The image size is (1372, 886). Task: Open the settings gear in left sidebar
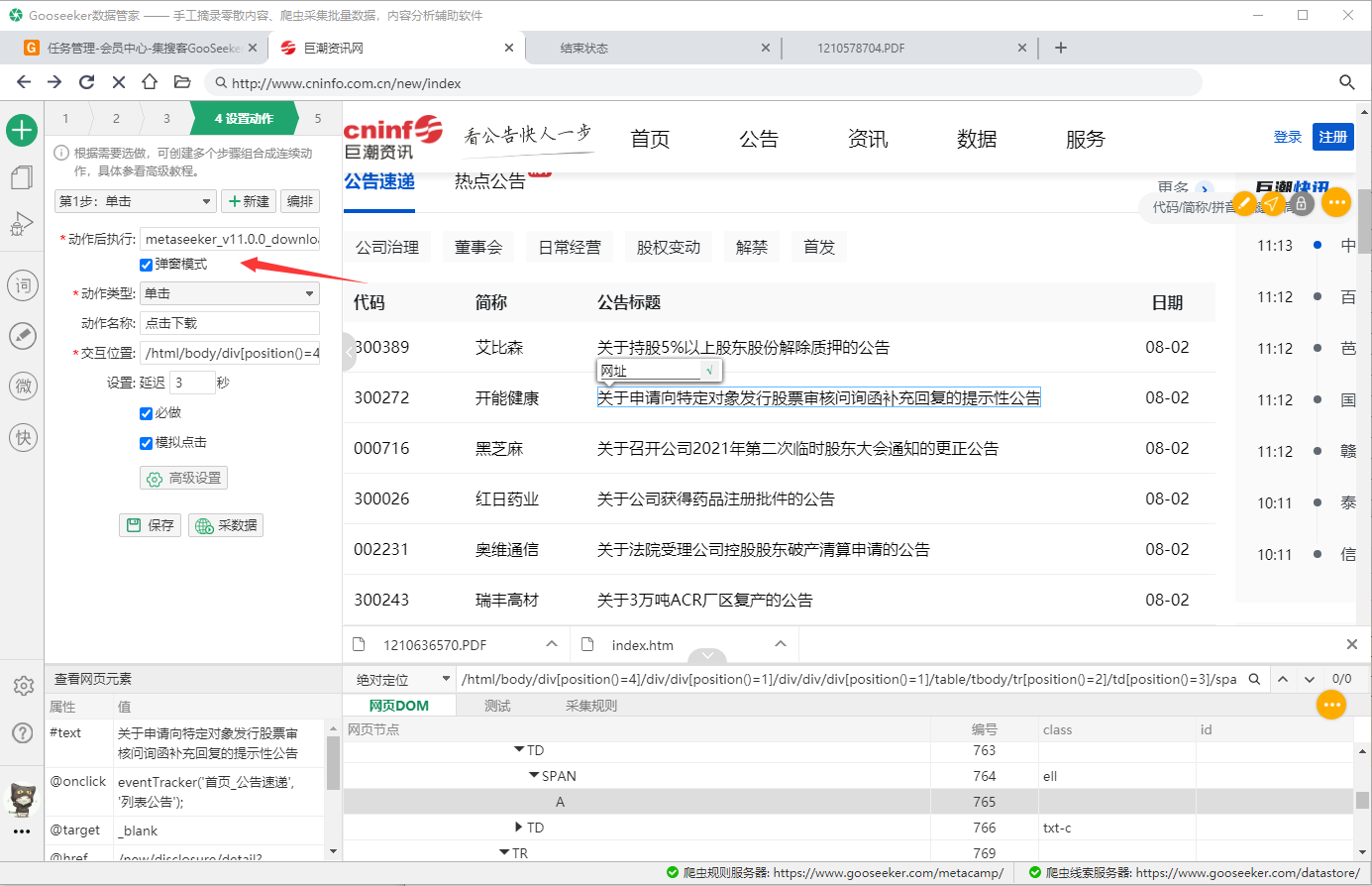pos(23,686)
